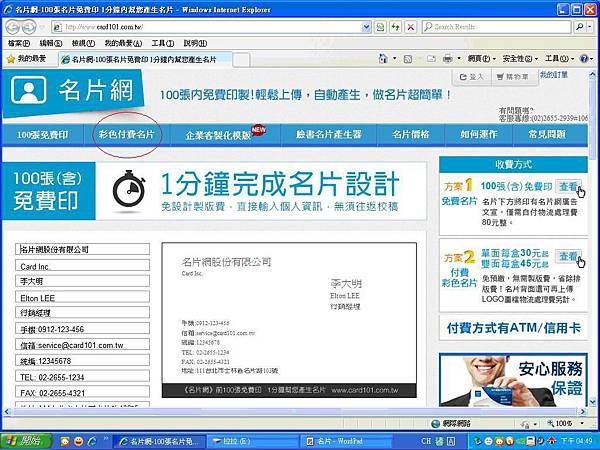Switch to 名片 - WordPad taskbar button
Screen dimensions: 600x450
click(346, 441)
